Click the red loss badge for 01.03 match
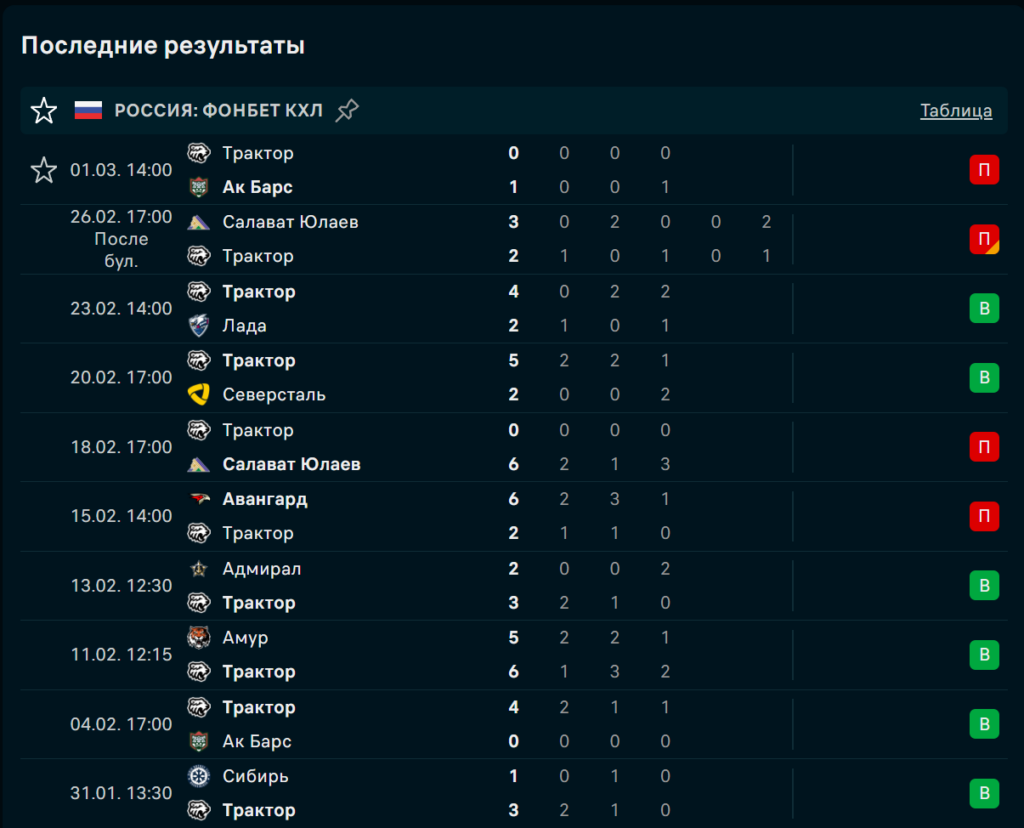The image size is (1024, 828). pyautogui.click(x=984, y=170)
